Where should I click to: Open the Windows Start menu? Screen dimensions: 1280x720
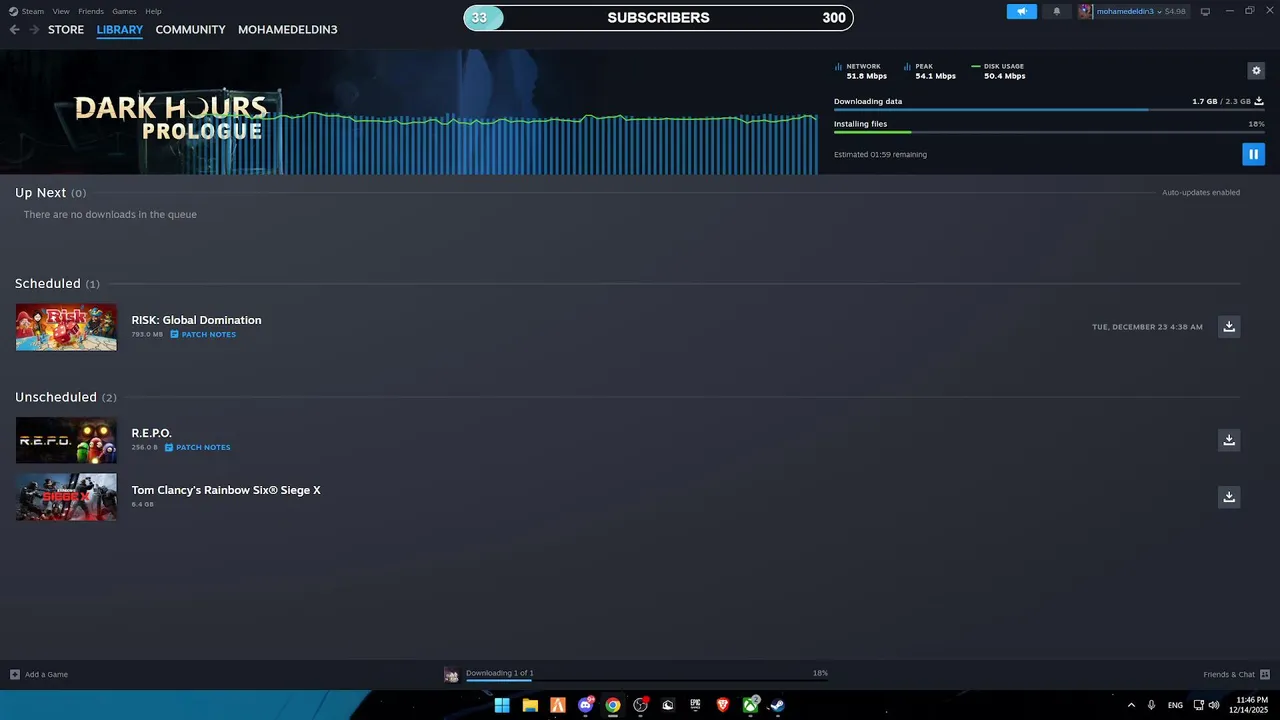coord(502,705)
